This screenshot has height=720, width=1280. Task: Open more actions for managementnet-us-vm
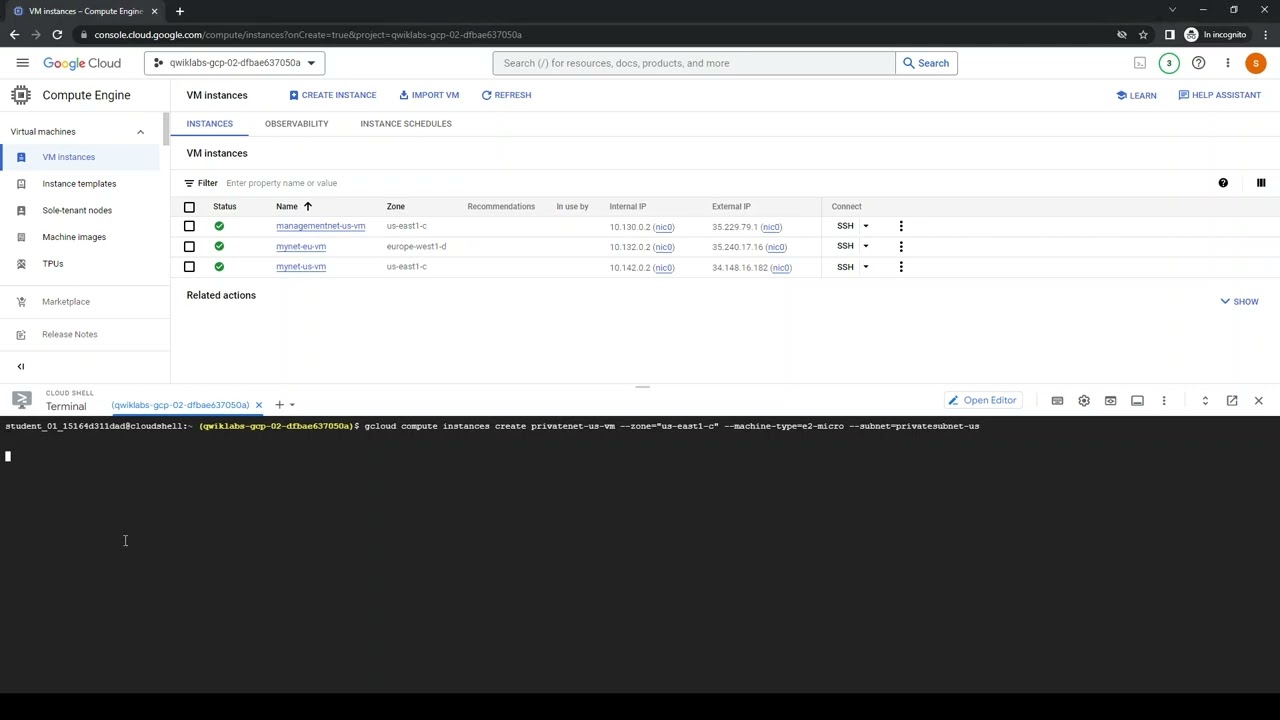click(901, 226)
